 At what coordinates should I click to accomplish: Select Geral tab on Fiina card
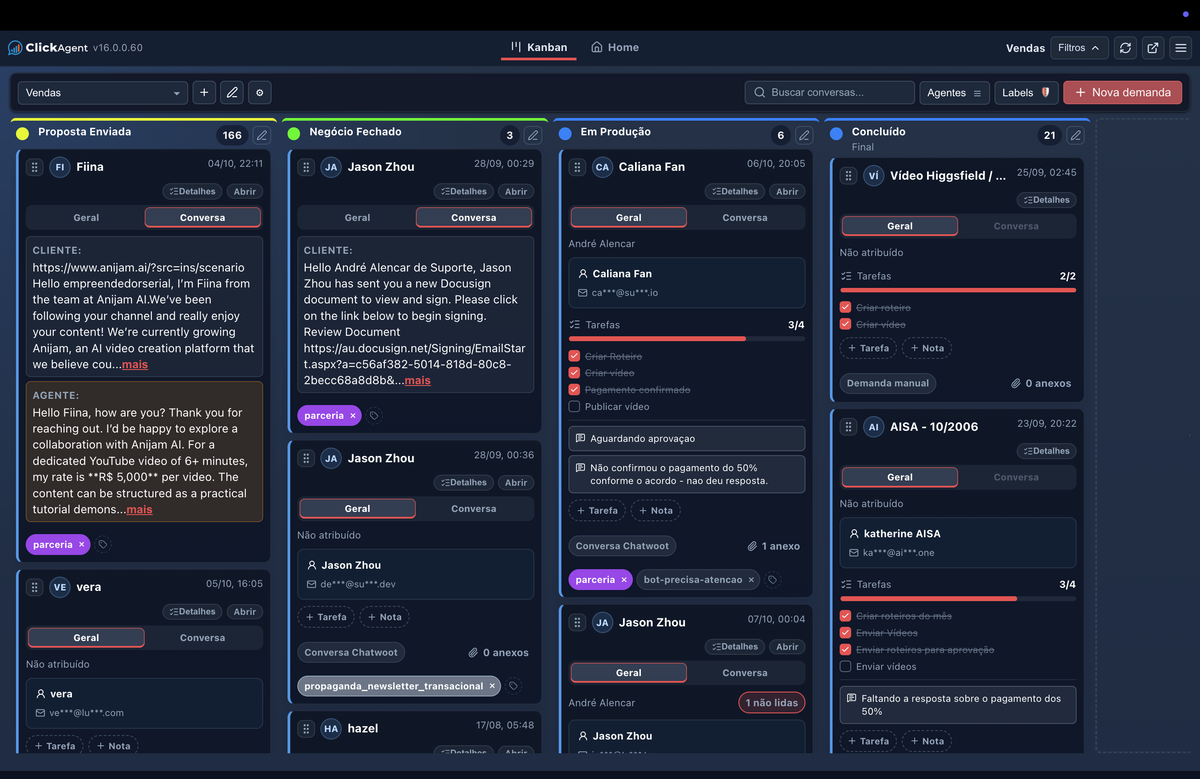point(86,217)
